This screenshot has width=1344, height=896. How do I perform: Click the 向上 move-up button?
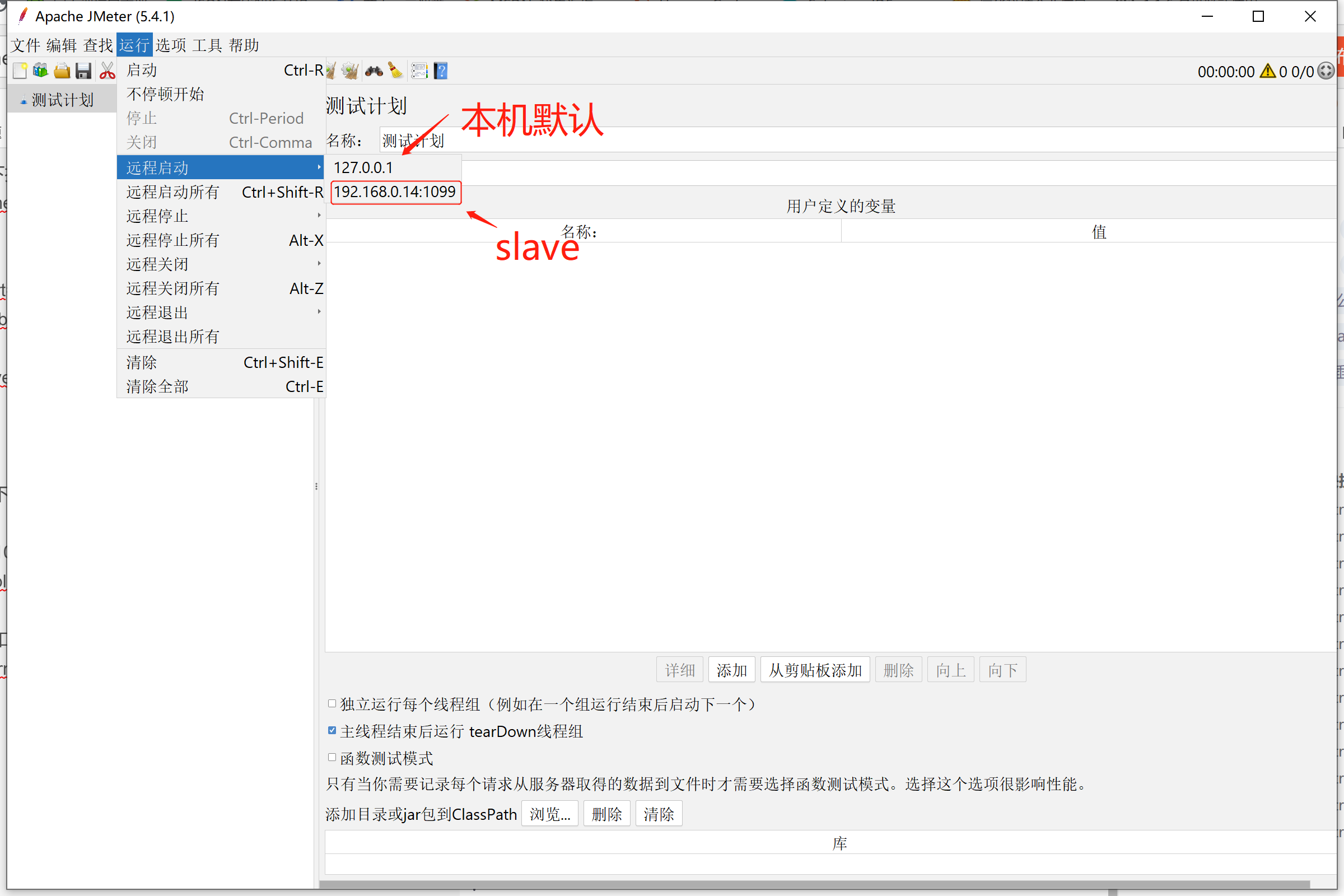950,669
